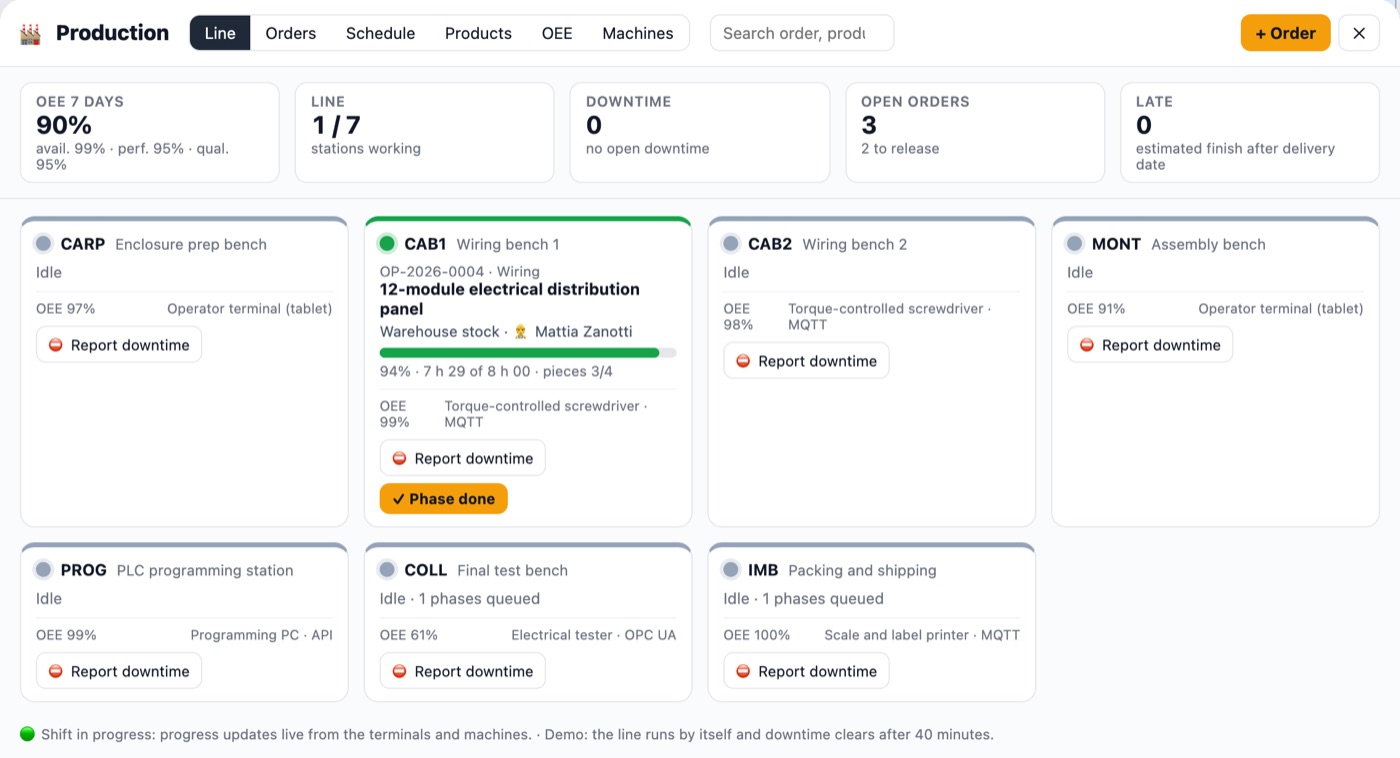Click 'Scale and label printer · MQTT' text

click(x=922, y=635)
